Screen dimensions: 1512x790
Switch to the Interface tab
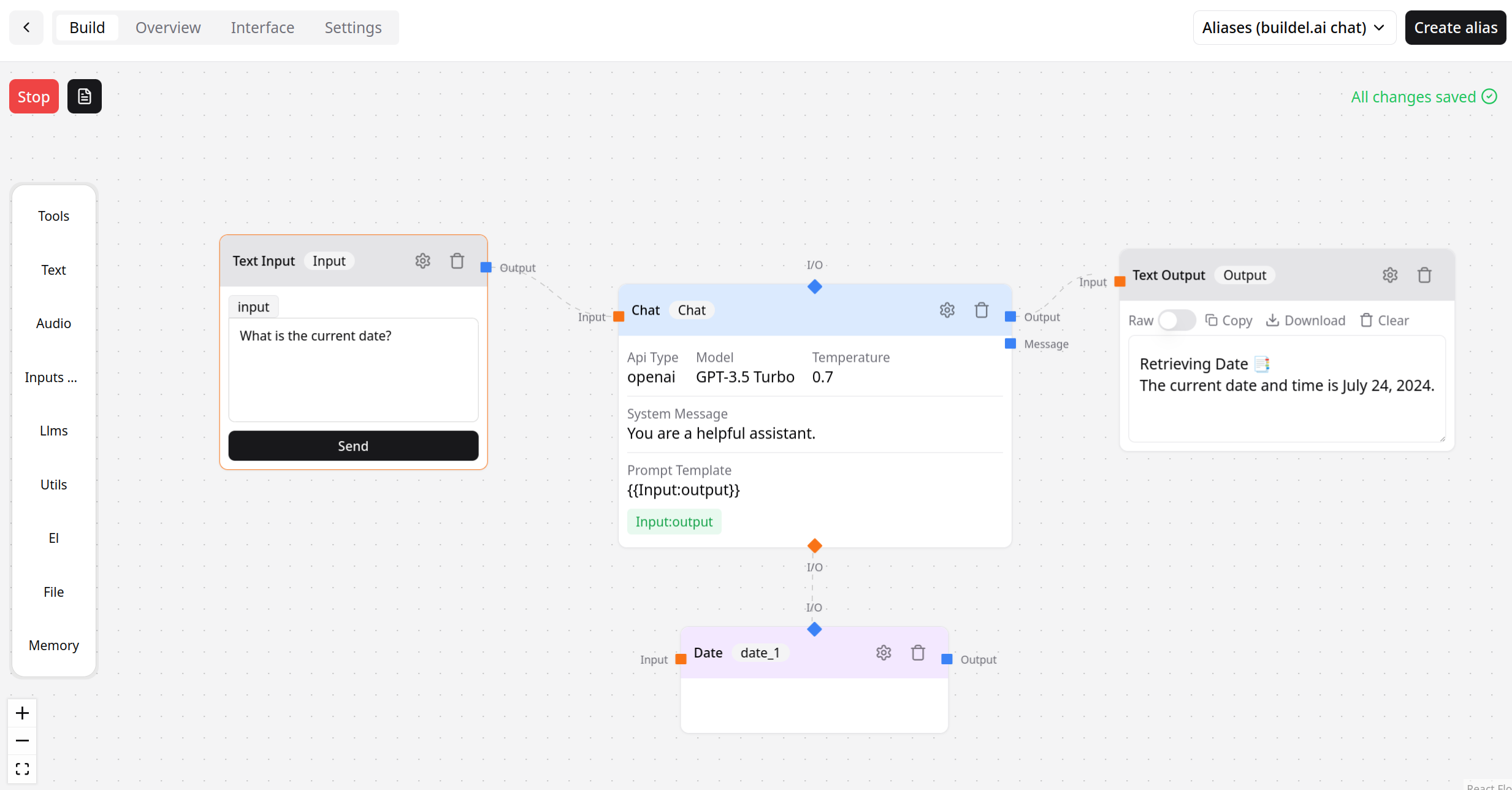coord(262,28)
